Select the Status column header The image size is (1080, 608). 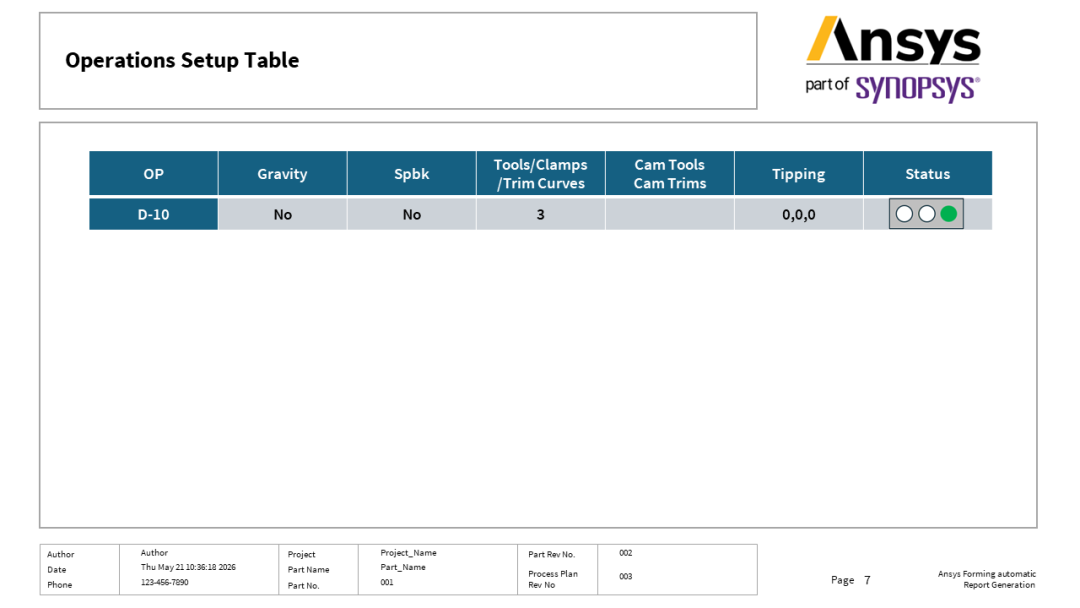tap(928, 174)
